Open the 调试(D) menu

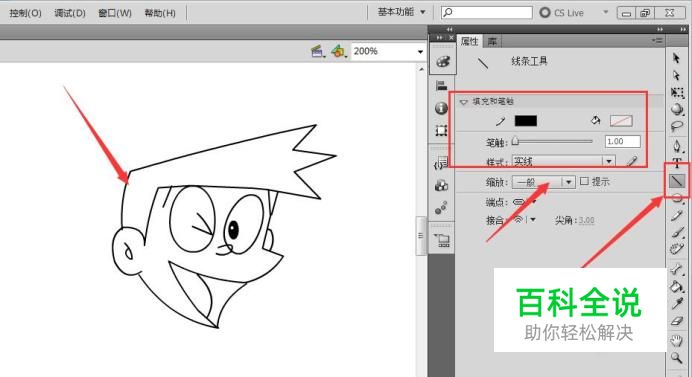tap(70, 13)
